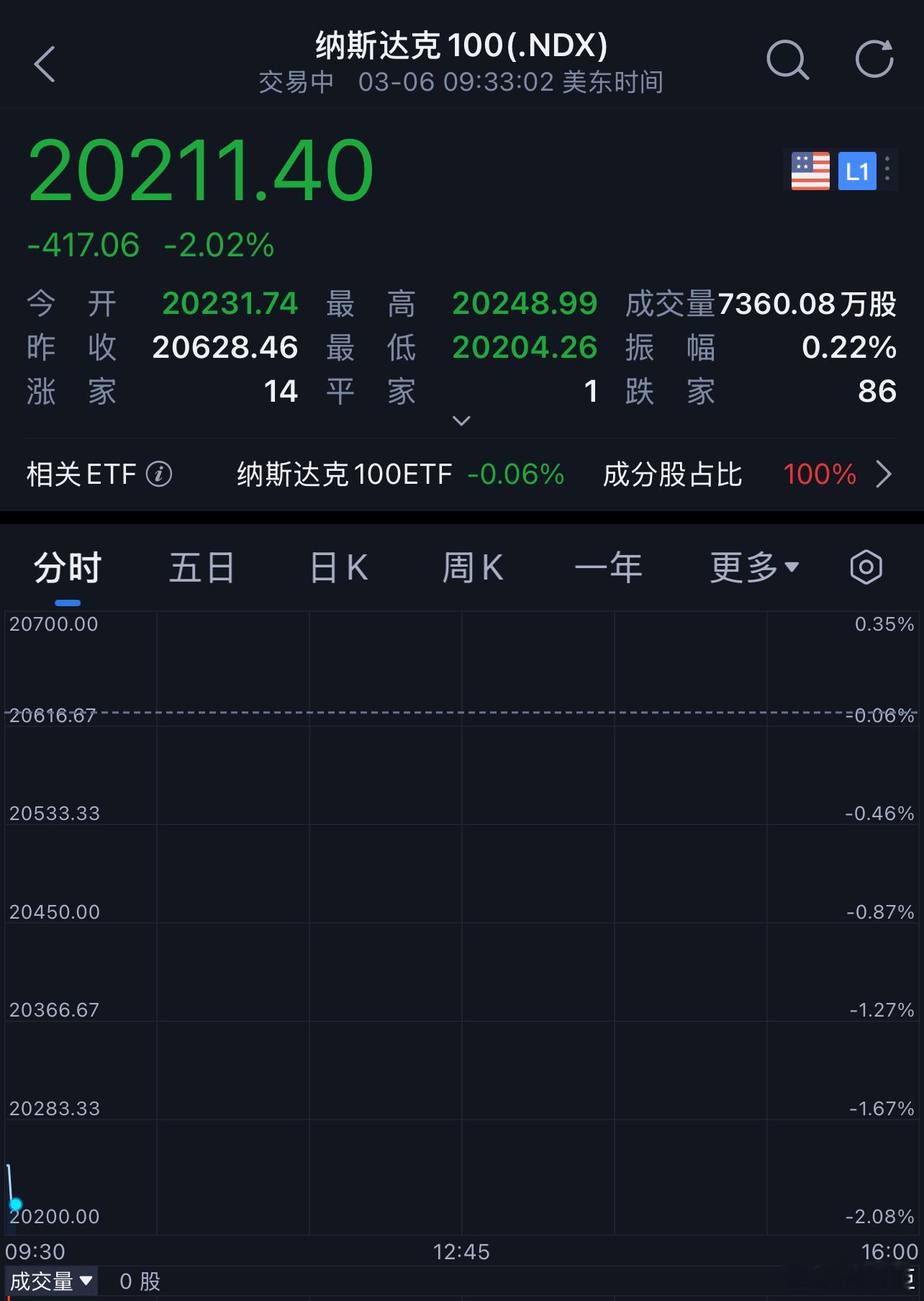924x1301 pixels.
Task: Tap the cyan current-price dot on chart
Action: pyautogui.click(x=15, y=1204)
